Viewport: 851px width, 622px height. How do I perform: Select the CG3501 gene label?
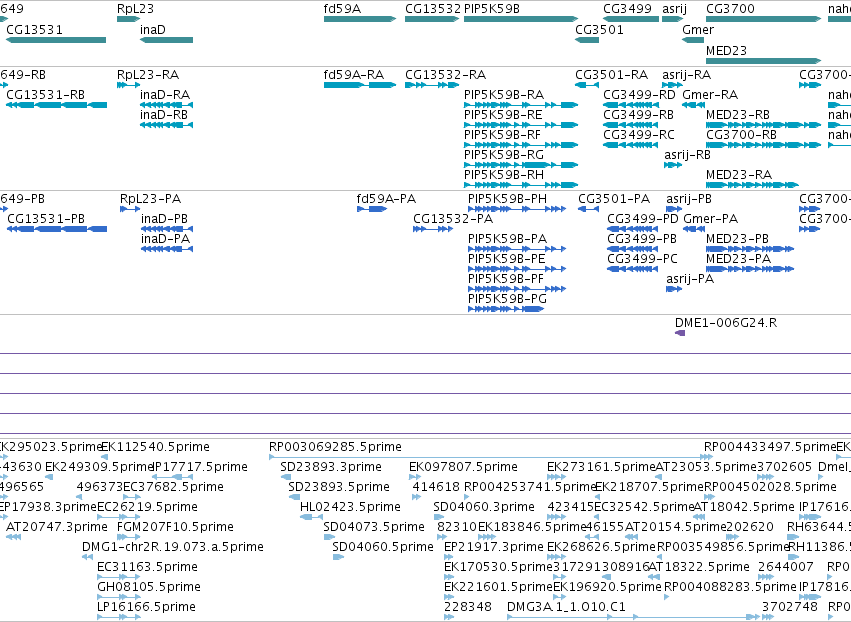pyautogui.click(x=599, y=29)
